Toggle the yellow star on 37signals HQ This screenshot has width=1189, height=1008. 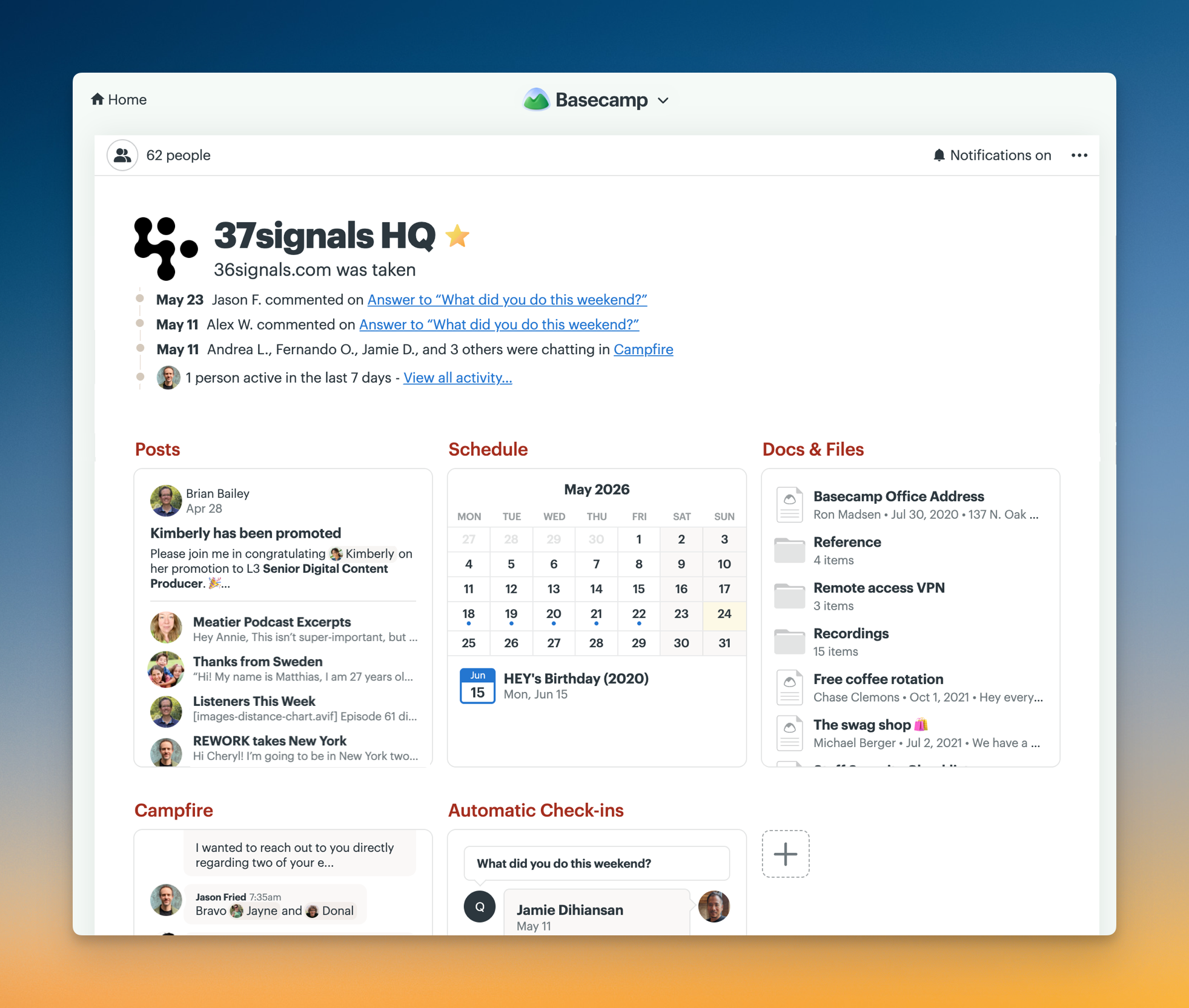click(457, 236)
